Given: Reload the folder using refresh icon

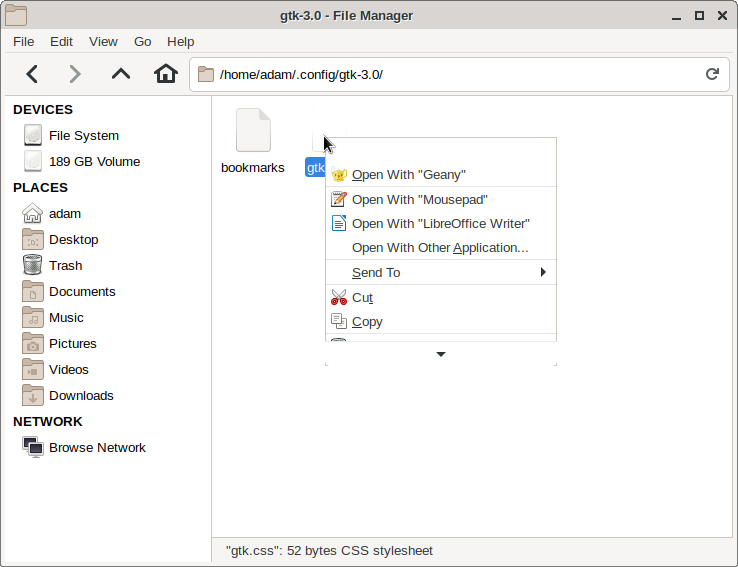Looking at the screenshot, I should (712, 74).
